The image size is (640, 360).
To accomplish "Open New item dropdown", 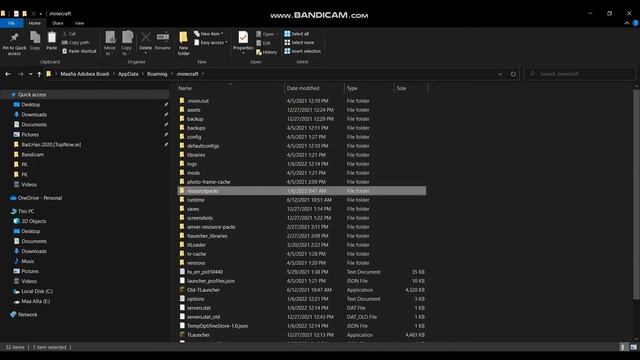I will (x=209, y=34).
